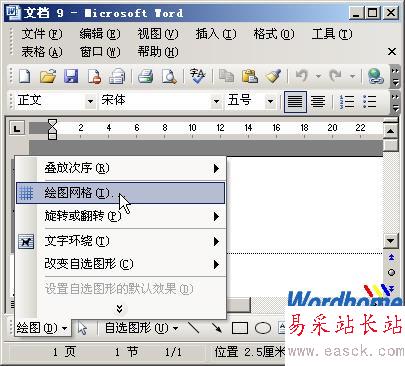Click the 绘图(D) drawing menu button

pyautogui.click(x=42, y=328)
